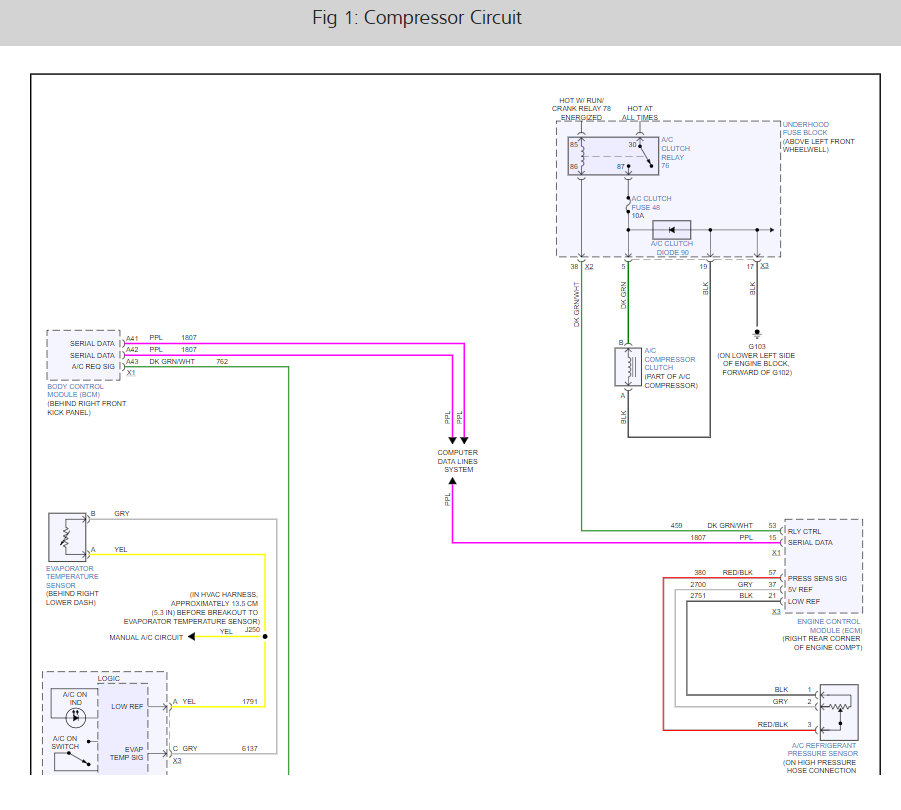
Task: Click circuit number 1791 on YEL wire
Action: coord(250,701)
